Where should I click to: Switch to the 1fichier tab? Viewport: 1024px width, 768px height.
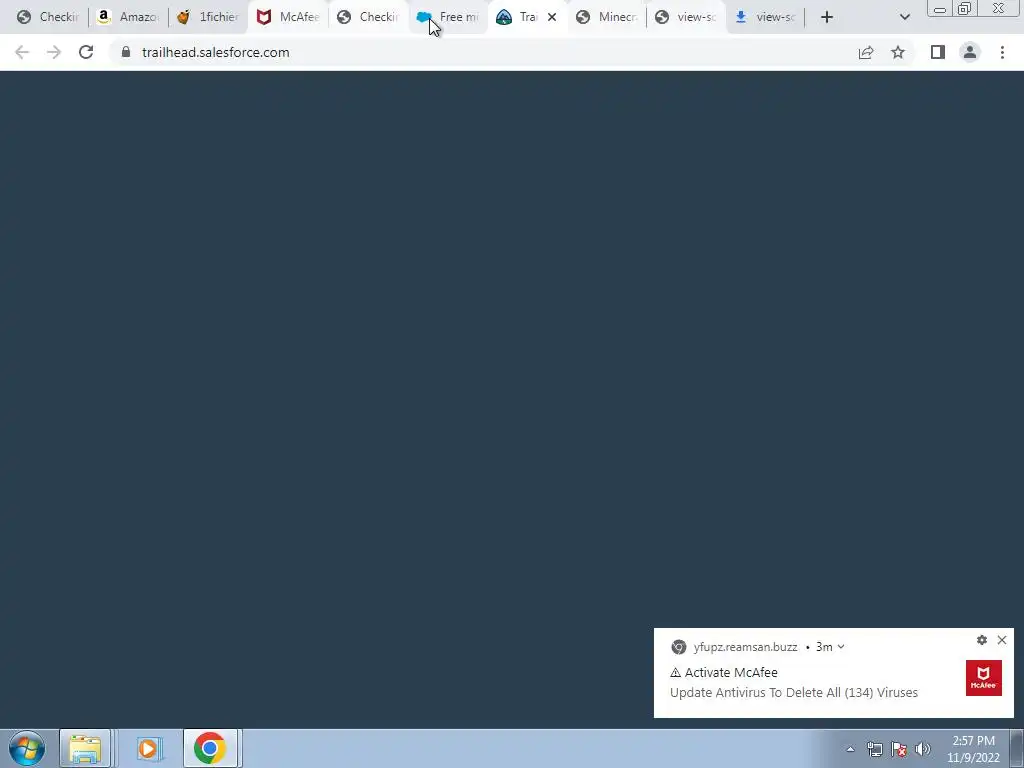tap(208, 17)
